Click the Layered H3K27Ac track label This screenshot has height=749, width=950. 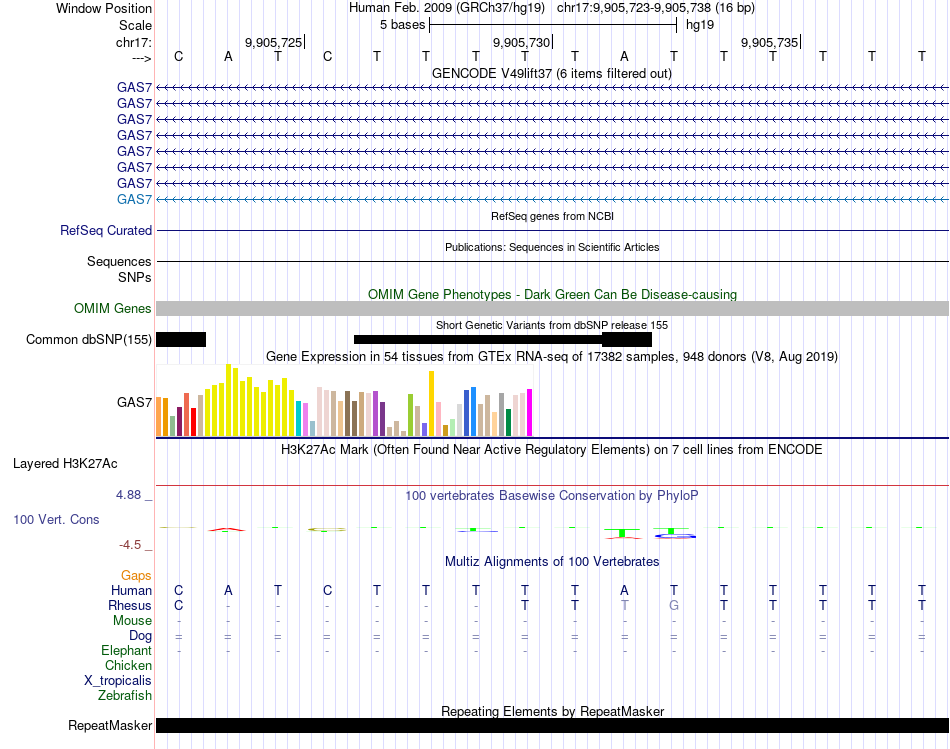tap(65, 464)
